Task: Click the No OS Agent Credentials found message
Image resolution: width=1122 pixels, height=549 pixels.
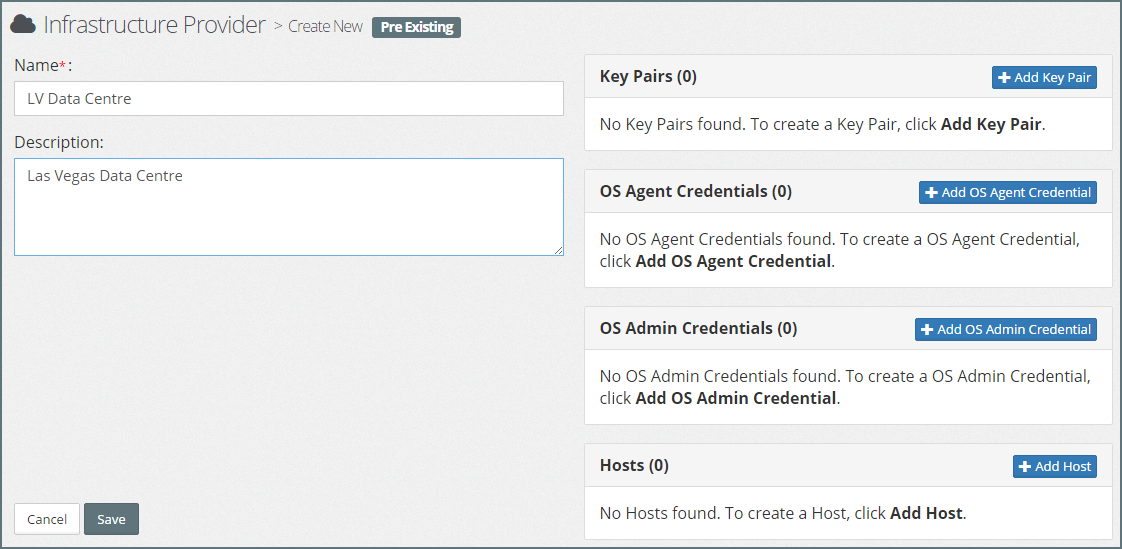Action: click(x=840, y=250)
